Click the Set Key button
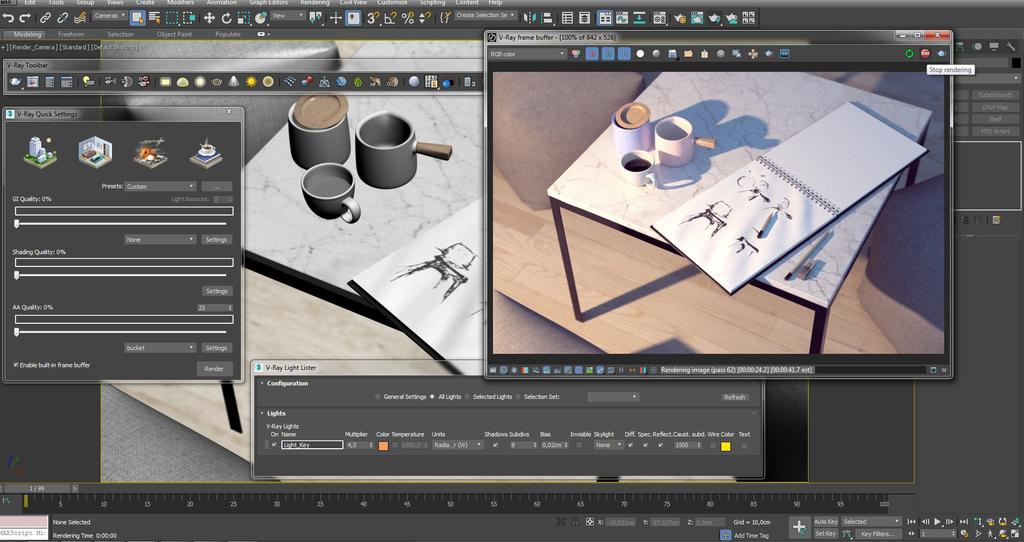This screenshot has width=1024, height=542. [x=825, y=534]
